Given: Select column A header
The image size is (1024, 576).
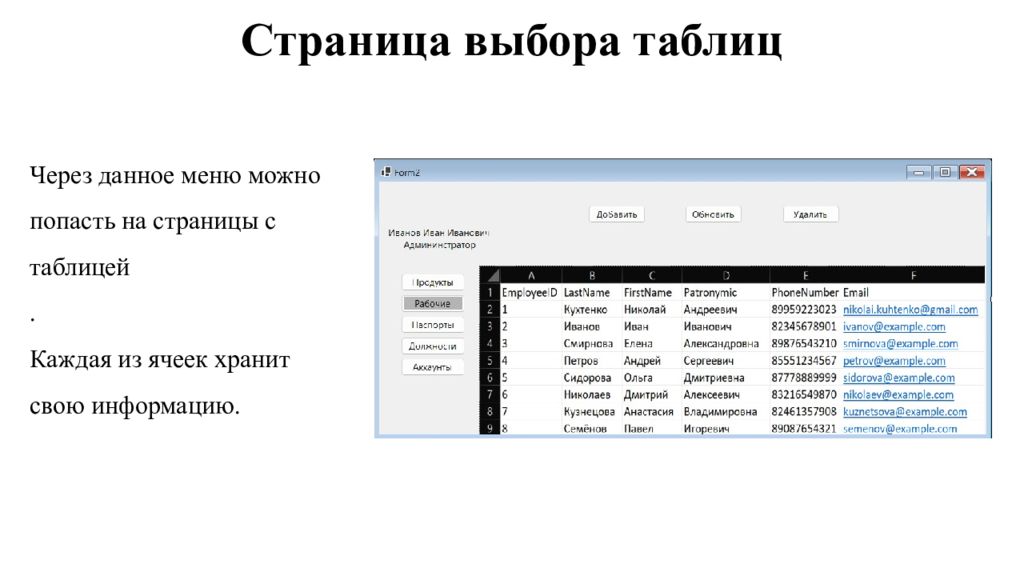Looking at the screenshot, I should pyautogui.click(x=531, y=275).
